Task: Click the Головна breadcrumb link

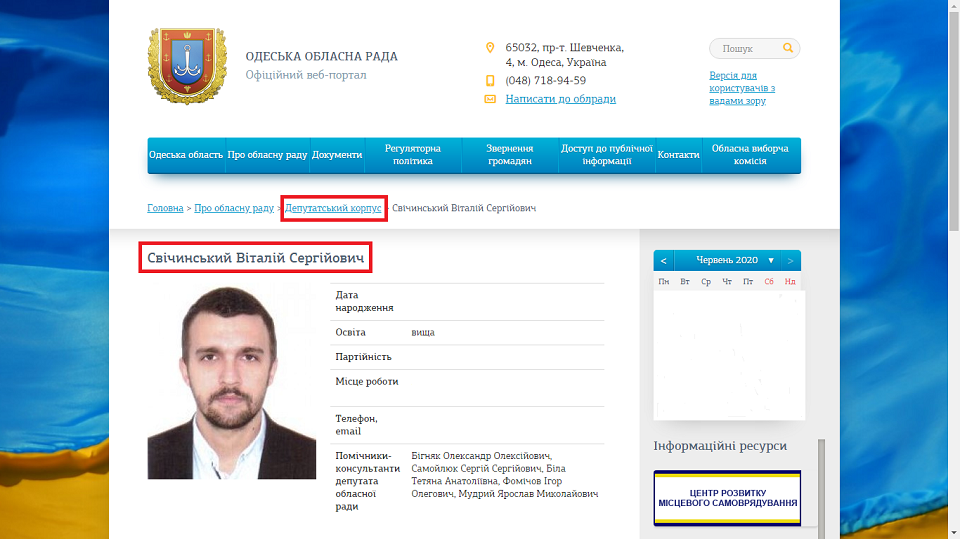Action: 165,208
